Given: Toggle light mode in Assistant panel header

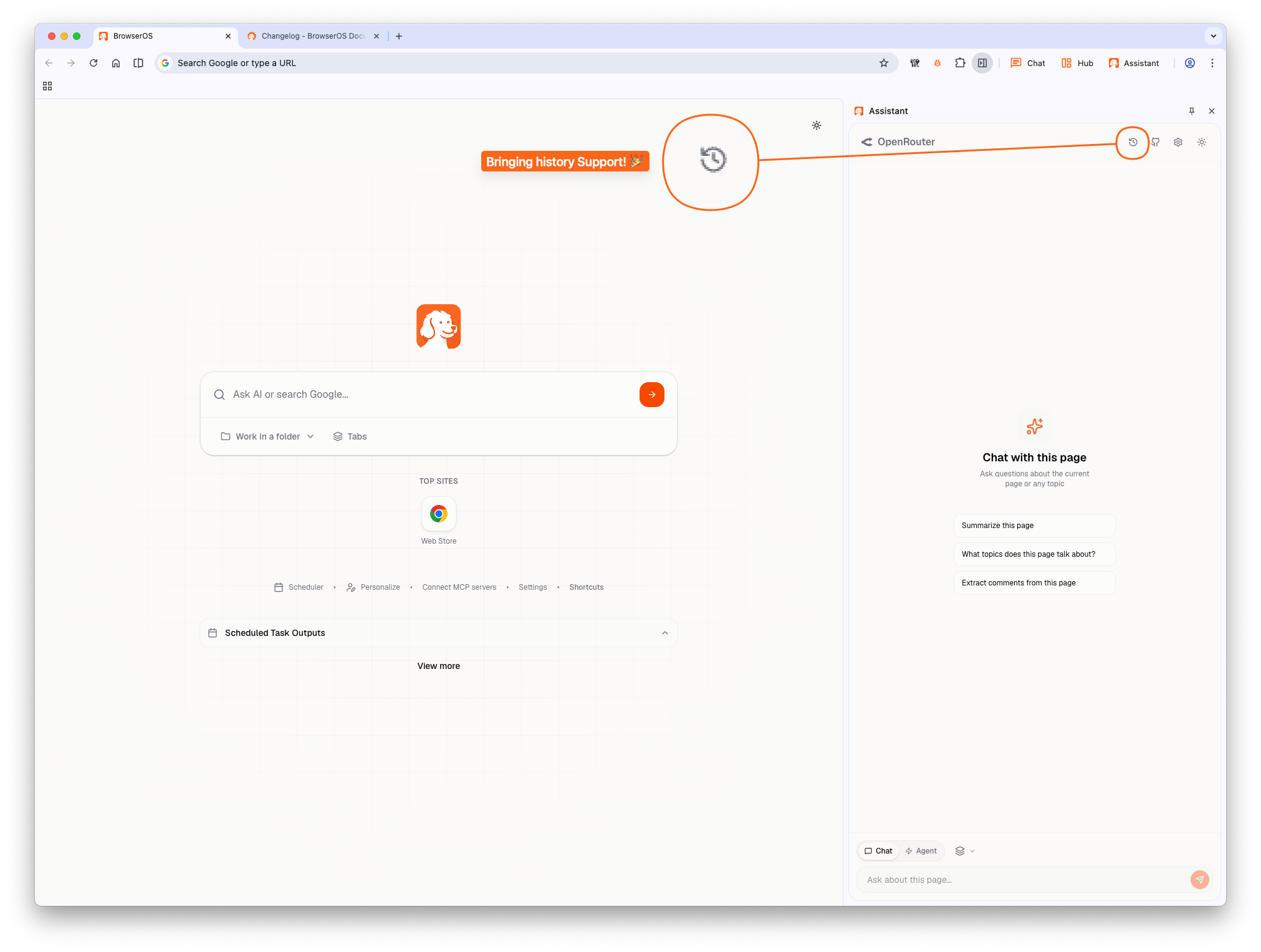Looking at the screenshot, I should pyautogui.click(x=1202, y=142).
